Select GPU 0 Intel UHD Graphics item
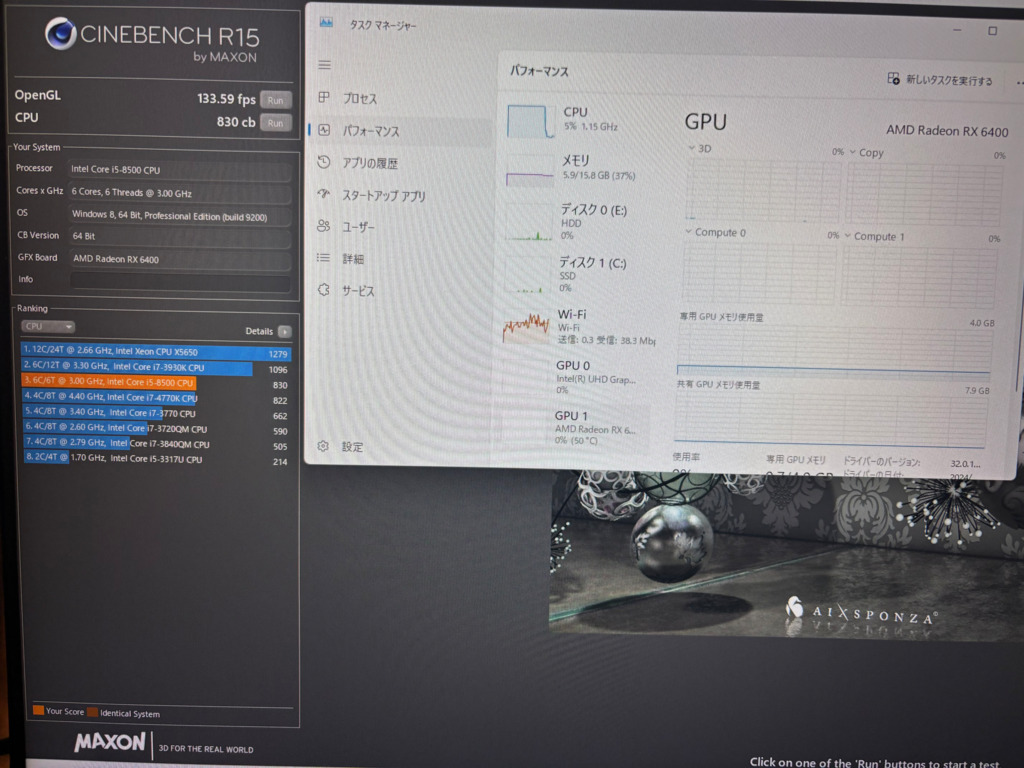1024x768 pixels. pos(578,377)
